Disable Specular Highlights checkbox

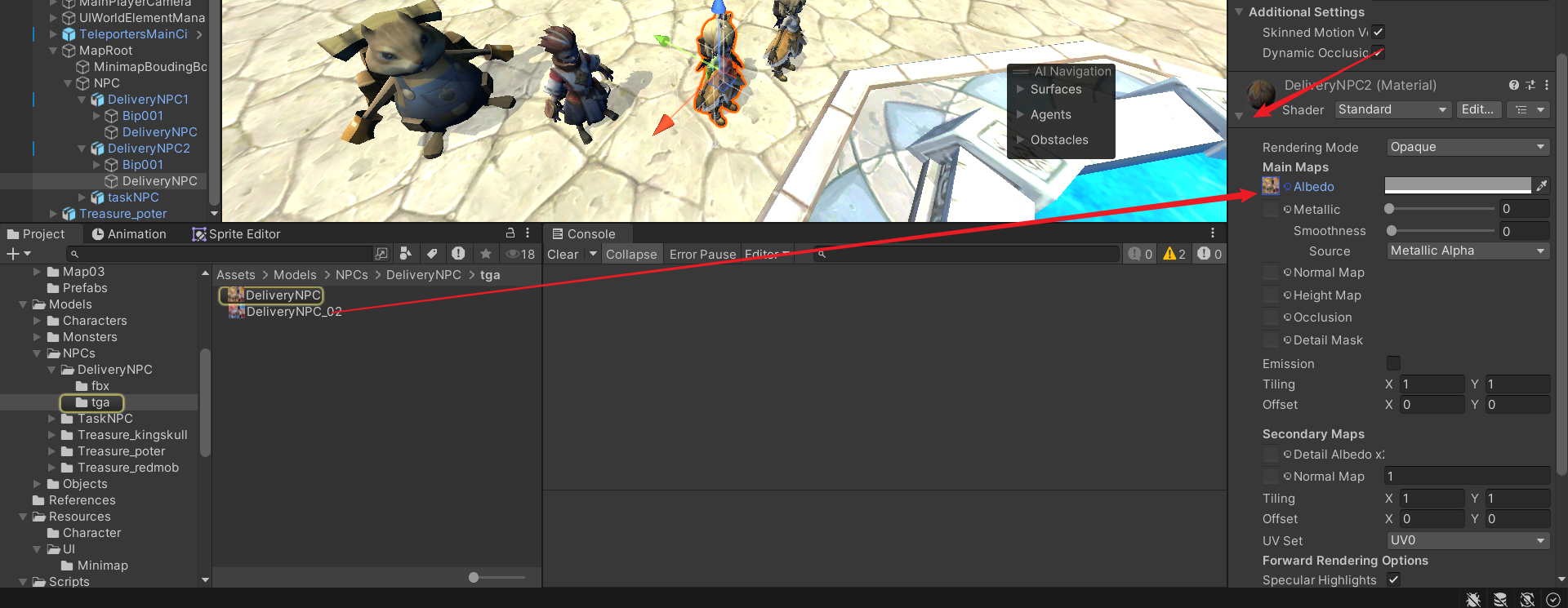pos(1393,579)
